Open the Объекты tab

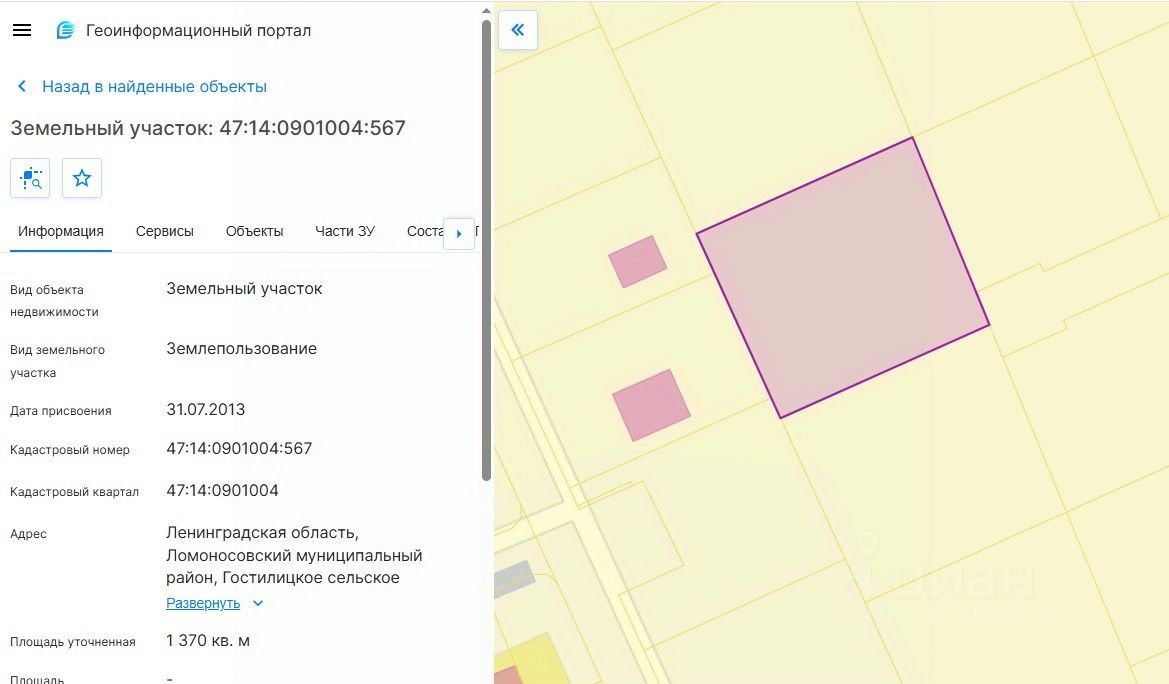[254, 231]
